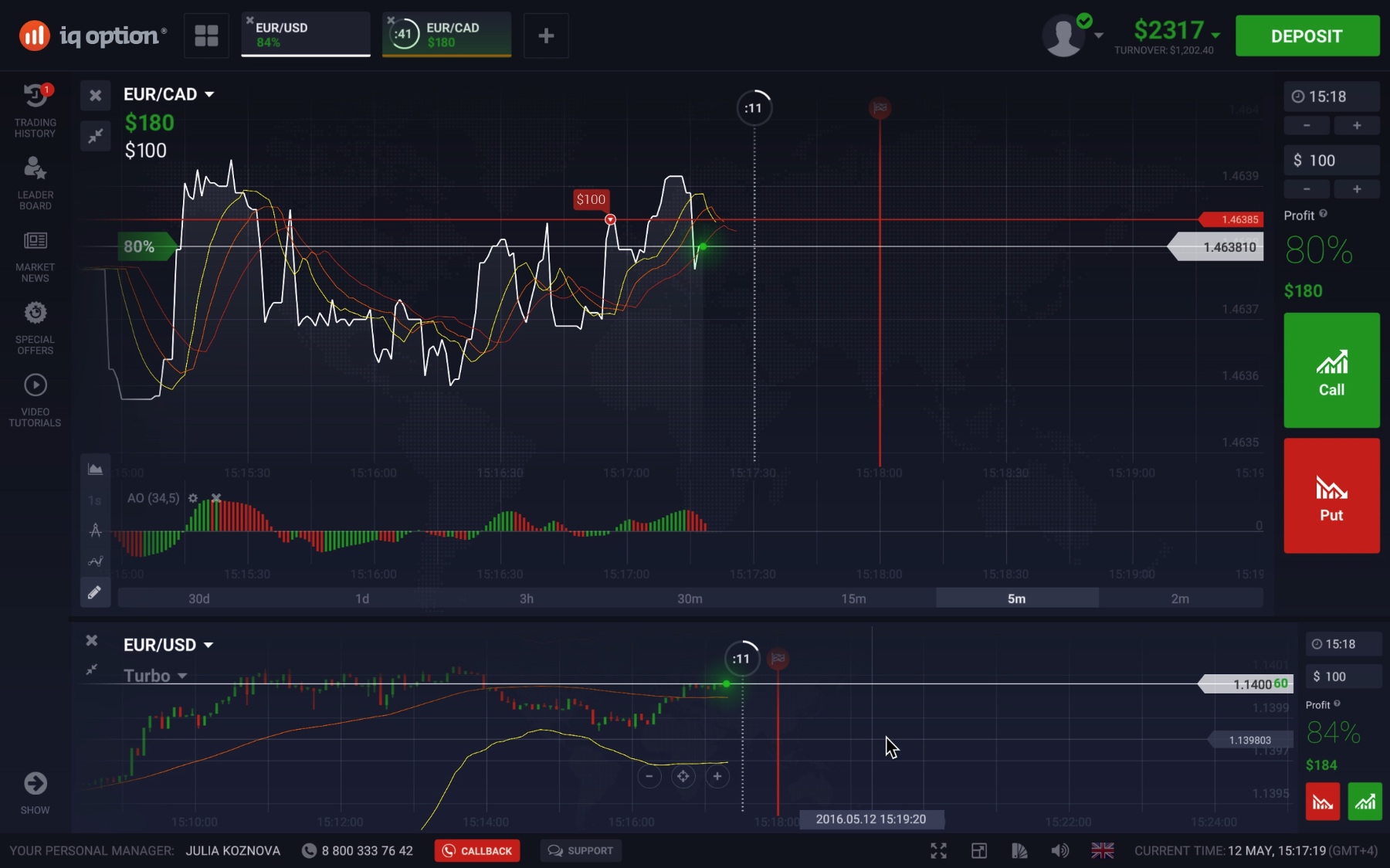Select 3h time range

coord(527,598)
